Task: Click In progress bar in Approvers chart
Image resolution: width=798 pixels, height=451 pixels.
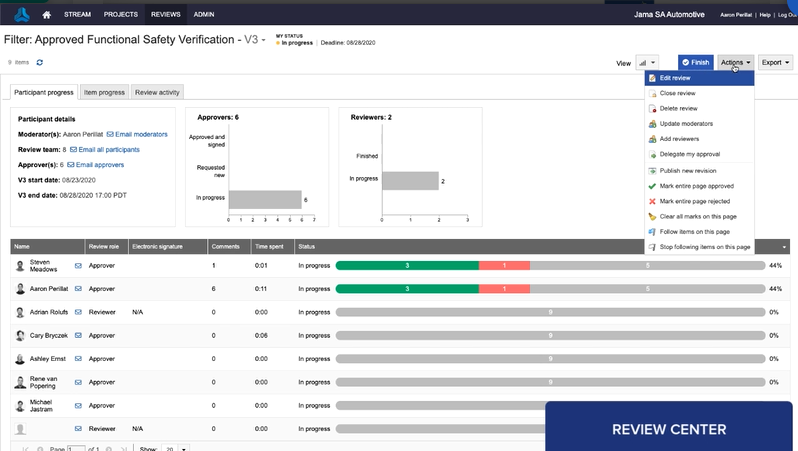Action: (265, 200)
